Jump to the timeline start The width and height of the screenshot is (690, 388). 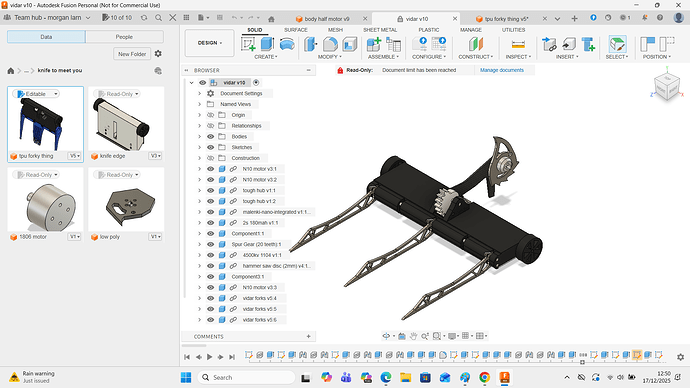click(x=187, y=357)
